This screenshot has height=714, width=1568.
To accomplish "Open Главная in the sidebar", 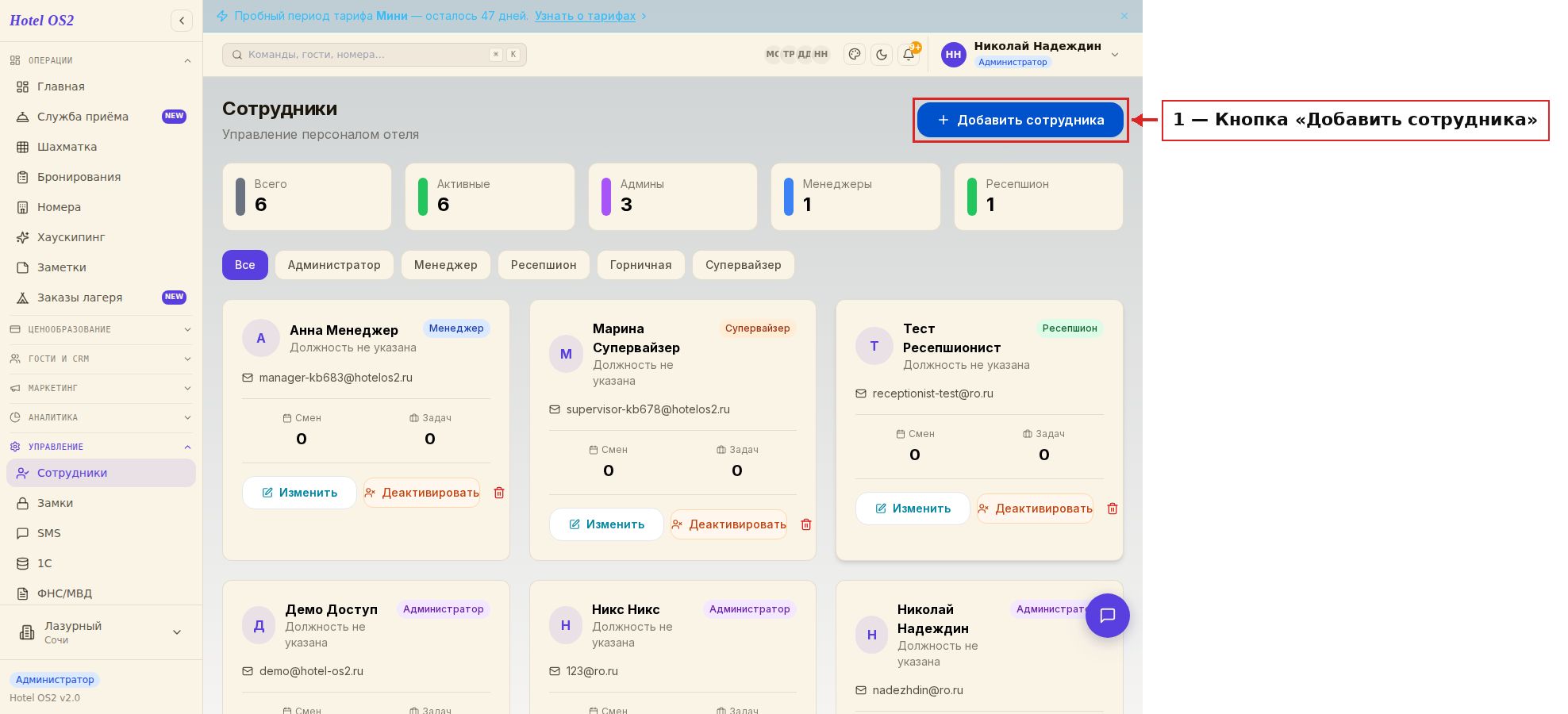I will 101,86.
